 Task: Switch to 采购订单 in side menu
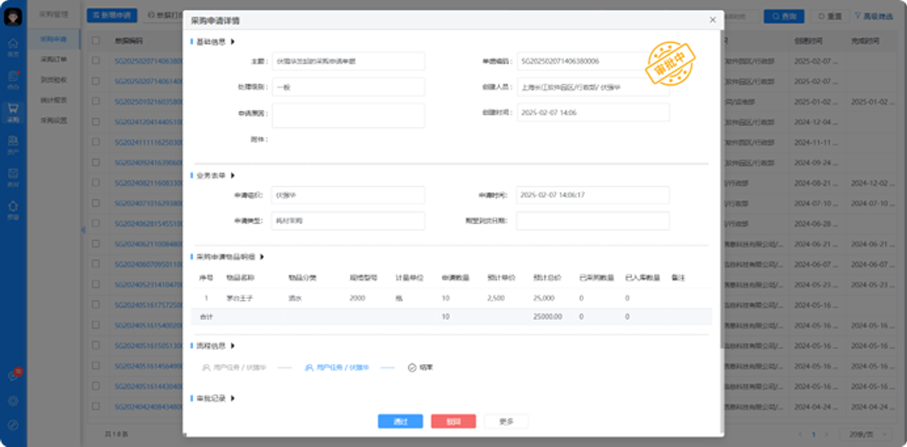(x=54, y=60)
